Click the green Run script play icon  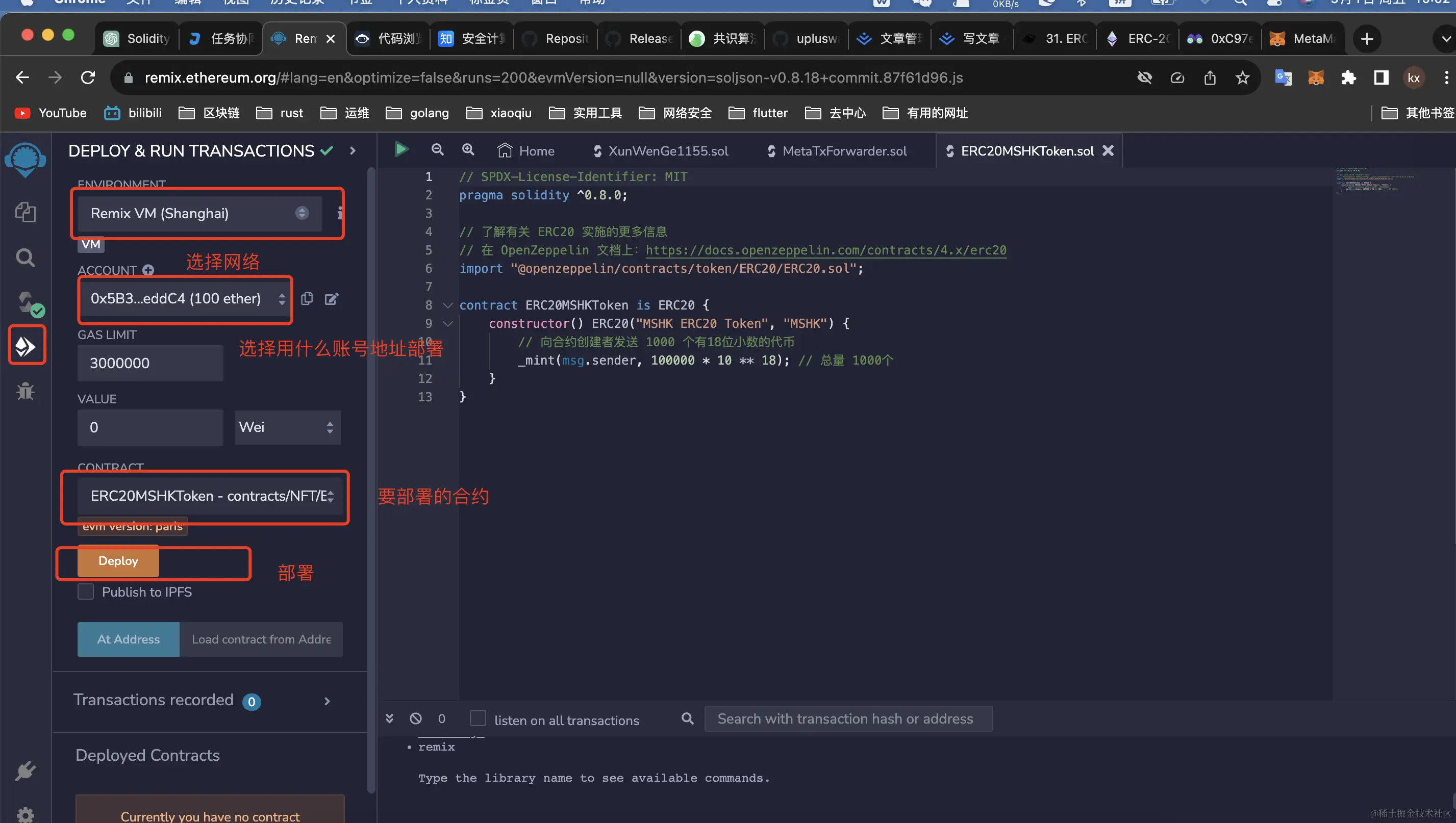coord(401,150)
